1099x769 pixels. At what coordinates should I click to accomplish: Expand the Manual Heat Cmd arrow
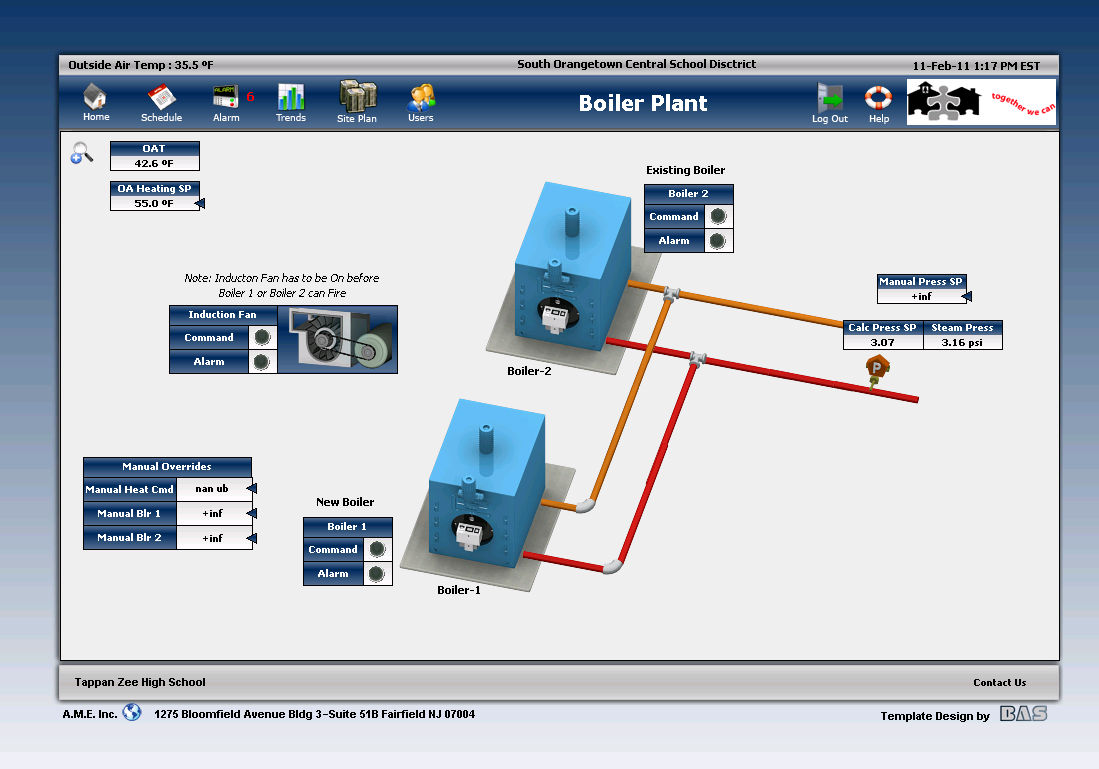pos(252,489)
